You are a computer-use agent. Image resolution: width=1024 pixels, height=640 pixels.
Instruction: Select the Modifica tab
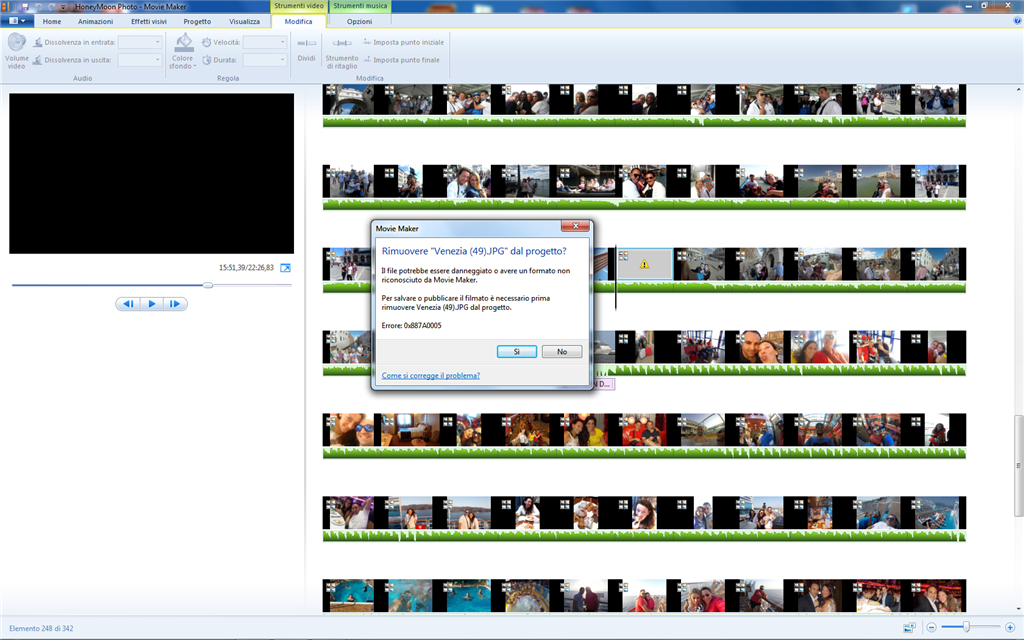click(x=298, y=22)
